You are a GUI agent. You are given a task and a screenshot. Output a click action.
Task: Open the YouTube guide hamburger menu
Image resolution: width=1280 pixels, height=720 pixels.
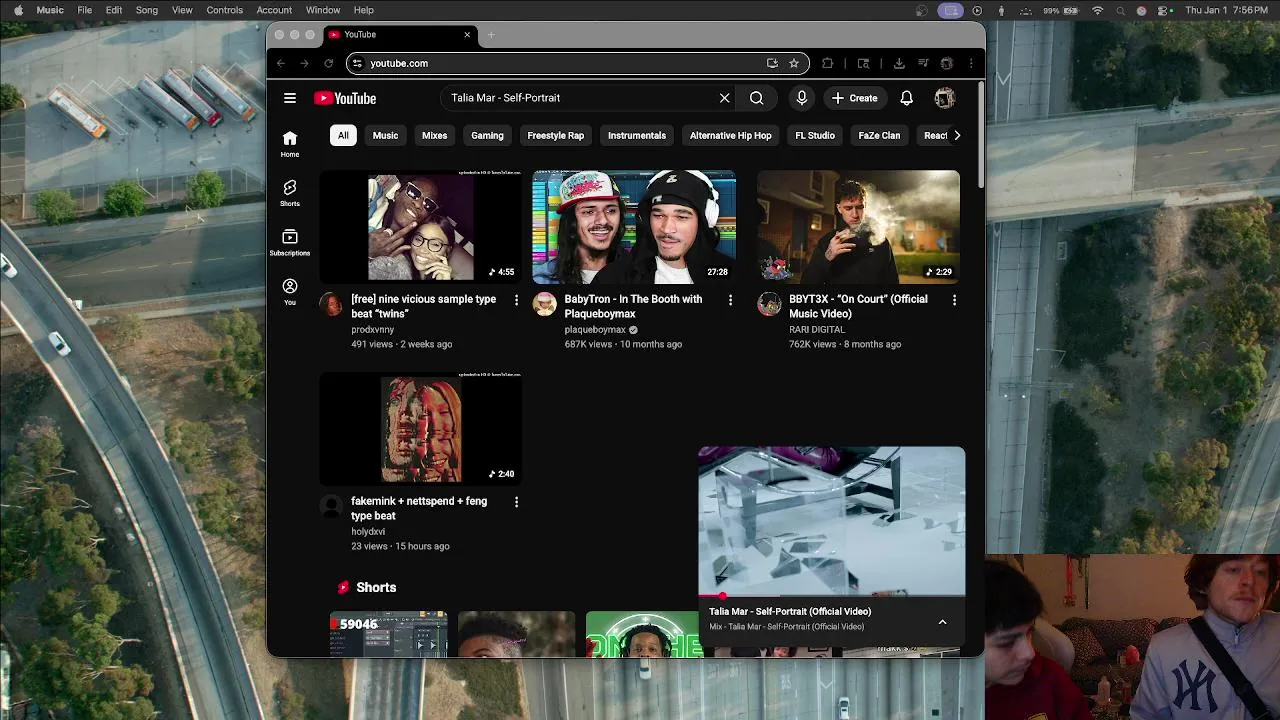pyautogui.click(x=290, y=98)
